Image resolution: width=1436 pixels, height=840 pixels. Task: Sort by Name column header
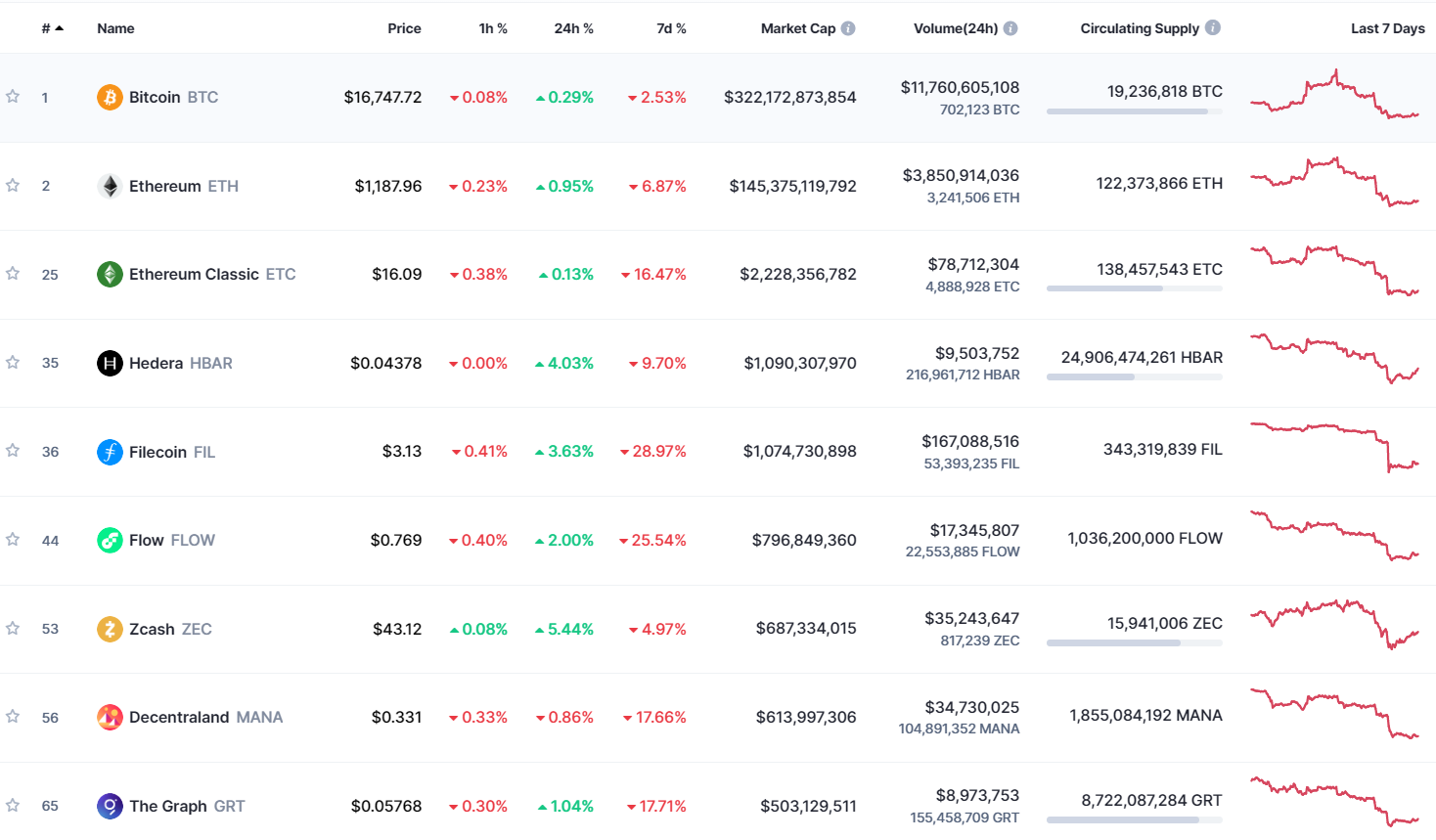pyautogui.click(x=115, y=28)
